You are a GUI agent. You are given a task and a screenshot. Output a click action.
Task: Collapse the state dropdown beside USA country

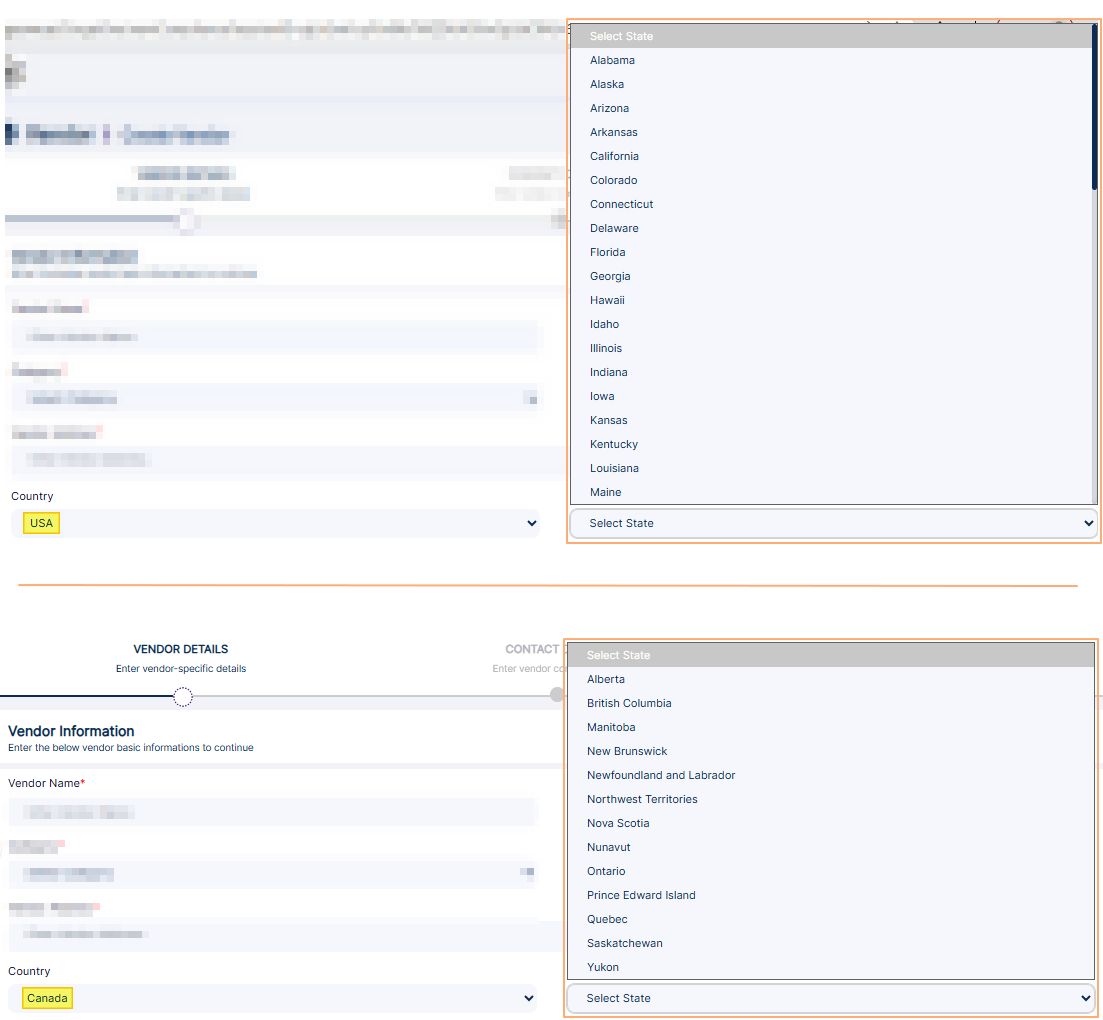tap(833, 523)
